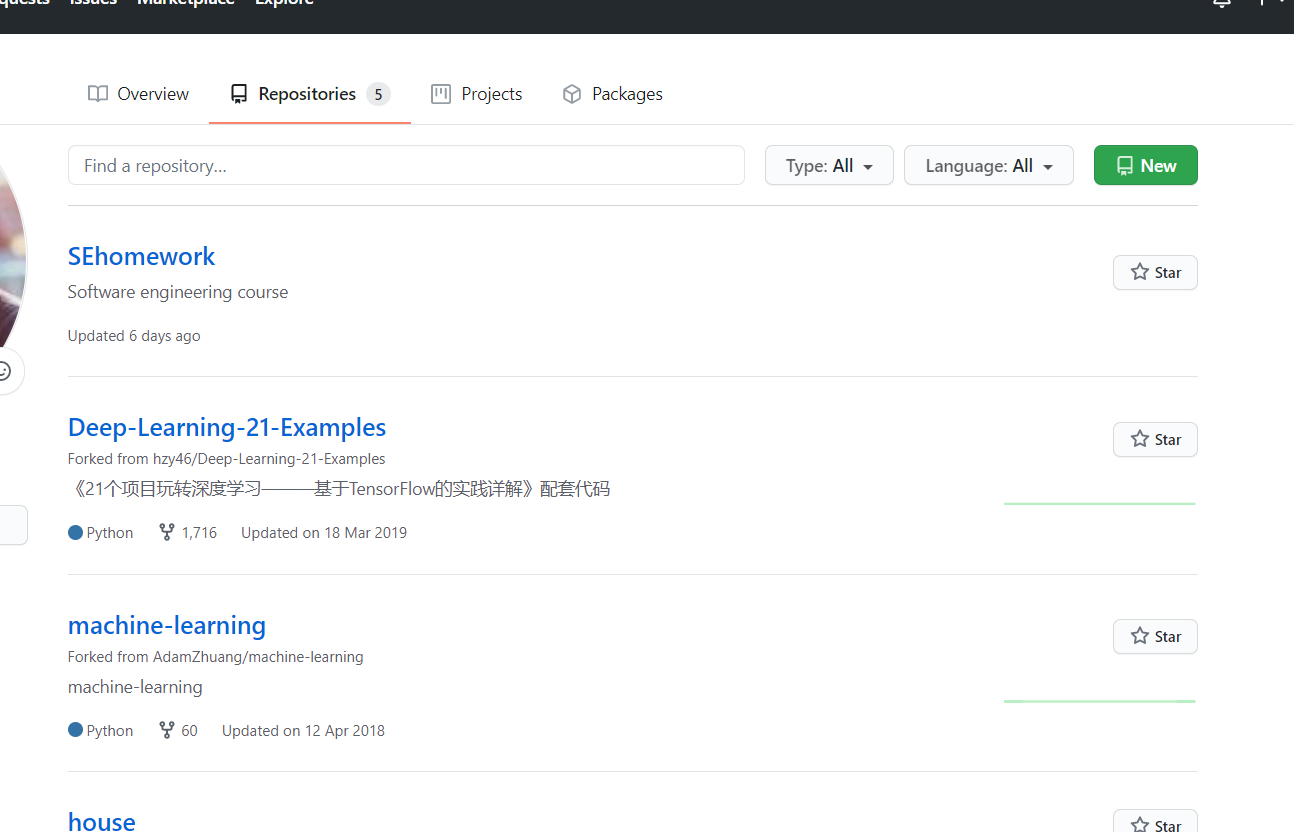
Task: Click the green New repository button
Action: point(1145,165)
